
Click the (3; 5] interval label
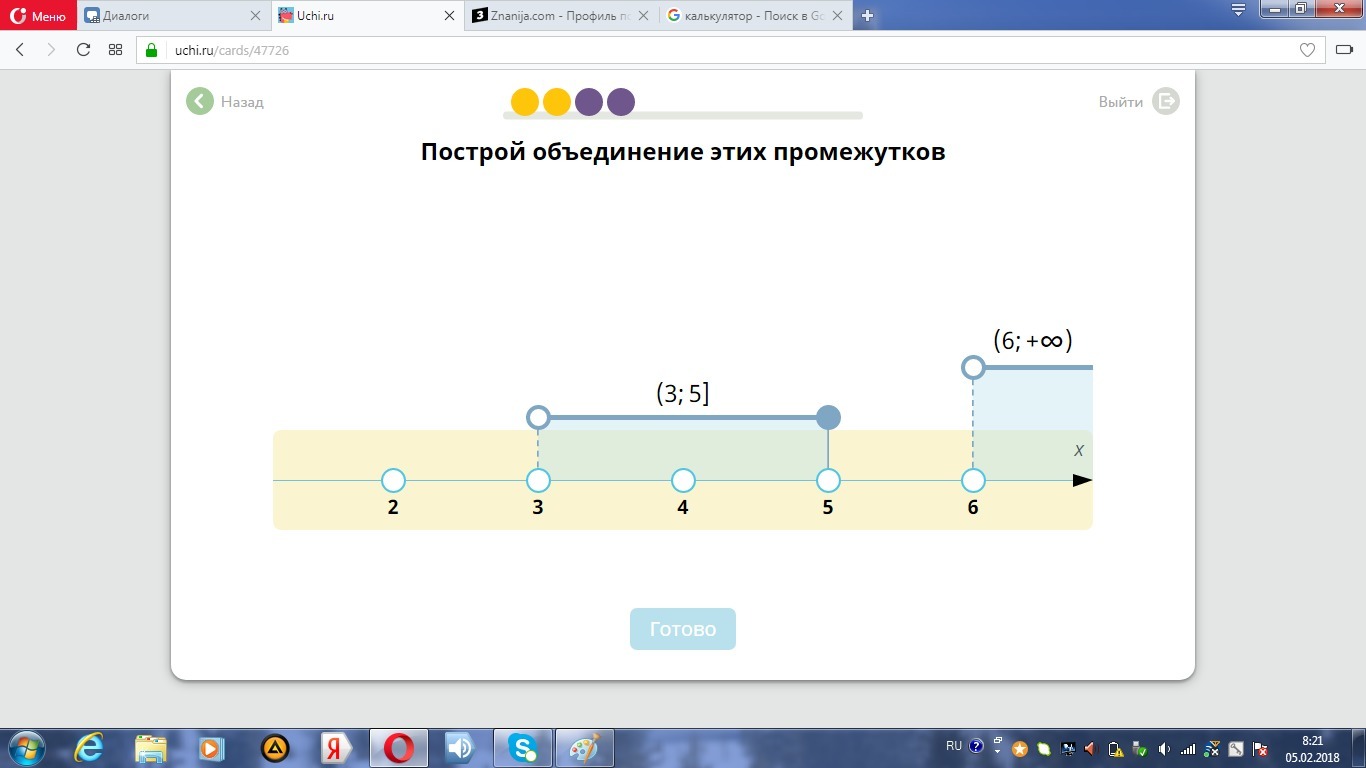tap(683, 393)
